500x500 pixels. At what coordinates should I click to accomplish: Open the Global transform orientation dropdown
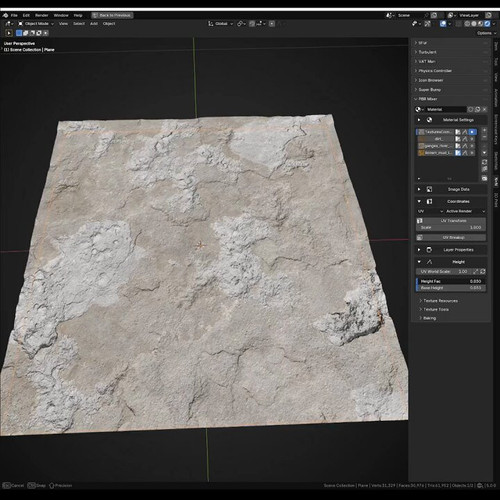221,24
